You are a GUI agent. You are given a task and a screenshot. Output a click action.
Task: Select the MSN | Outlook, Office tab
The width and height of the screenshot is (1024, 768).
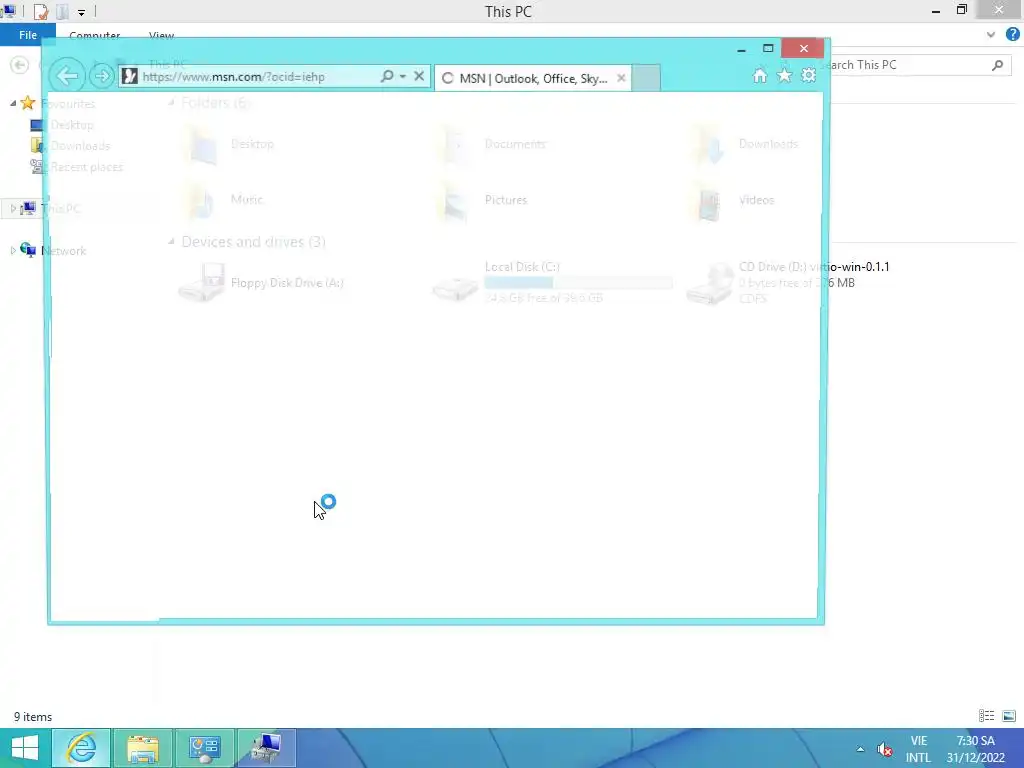click(x=532, y=78)
